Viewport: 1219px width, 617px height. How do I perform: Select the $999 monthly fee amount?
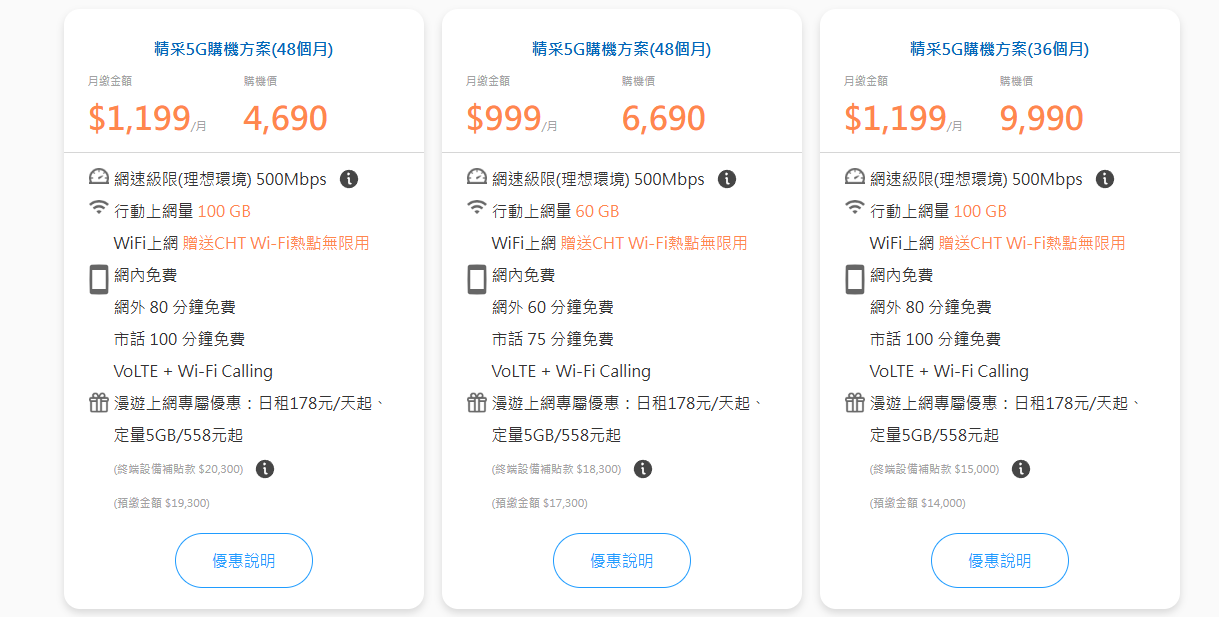504,118
